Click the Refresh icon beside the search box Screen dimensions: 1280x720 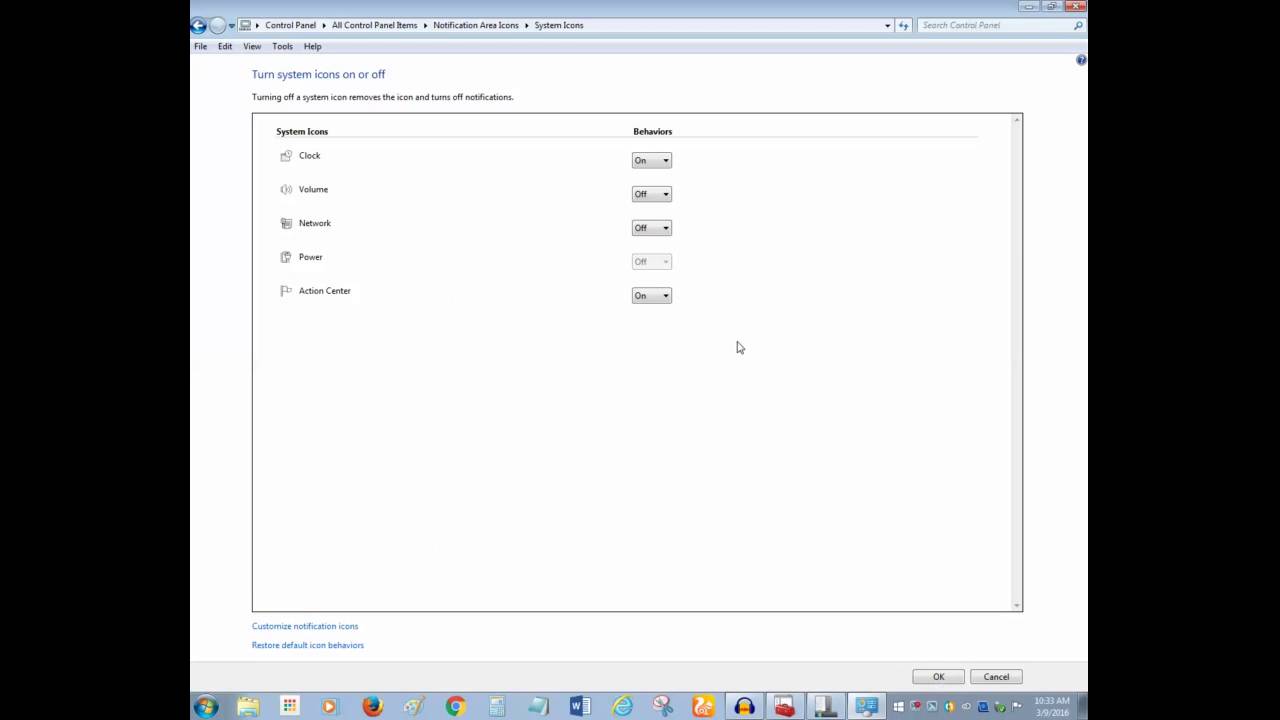903,25
